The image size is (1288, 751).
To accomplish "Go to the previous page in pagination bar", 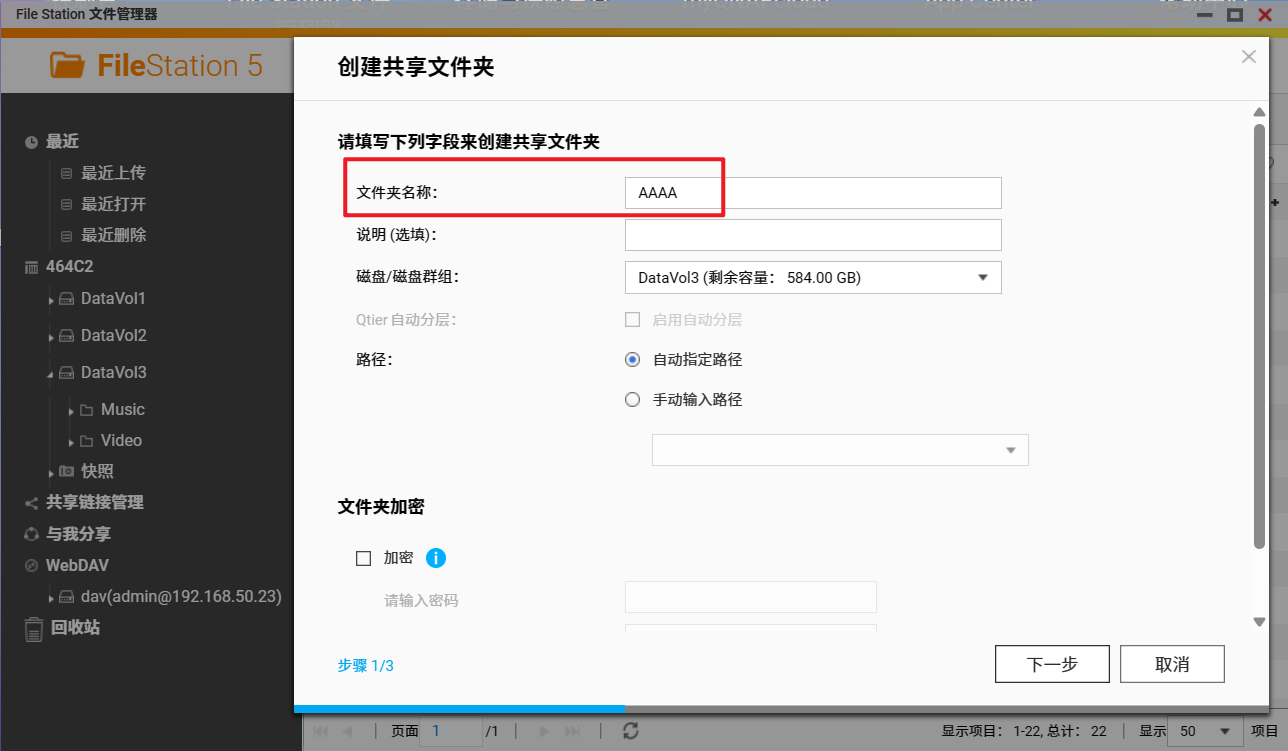I will [x=347, y=731].
